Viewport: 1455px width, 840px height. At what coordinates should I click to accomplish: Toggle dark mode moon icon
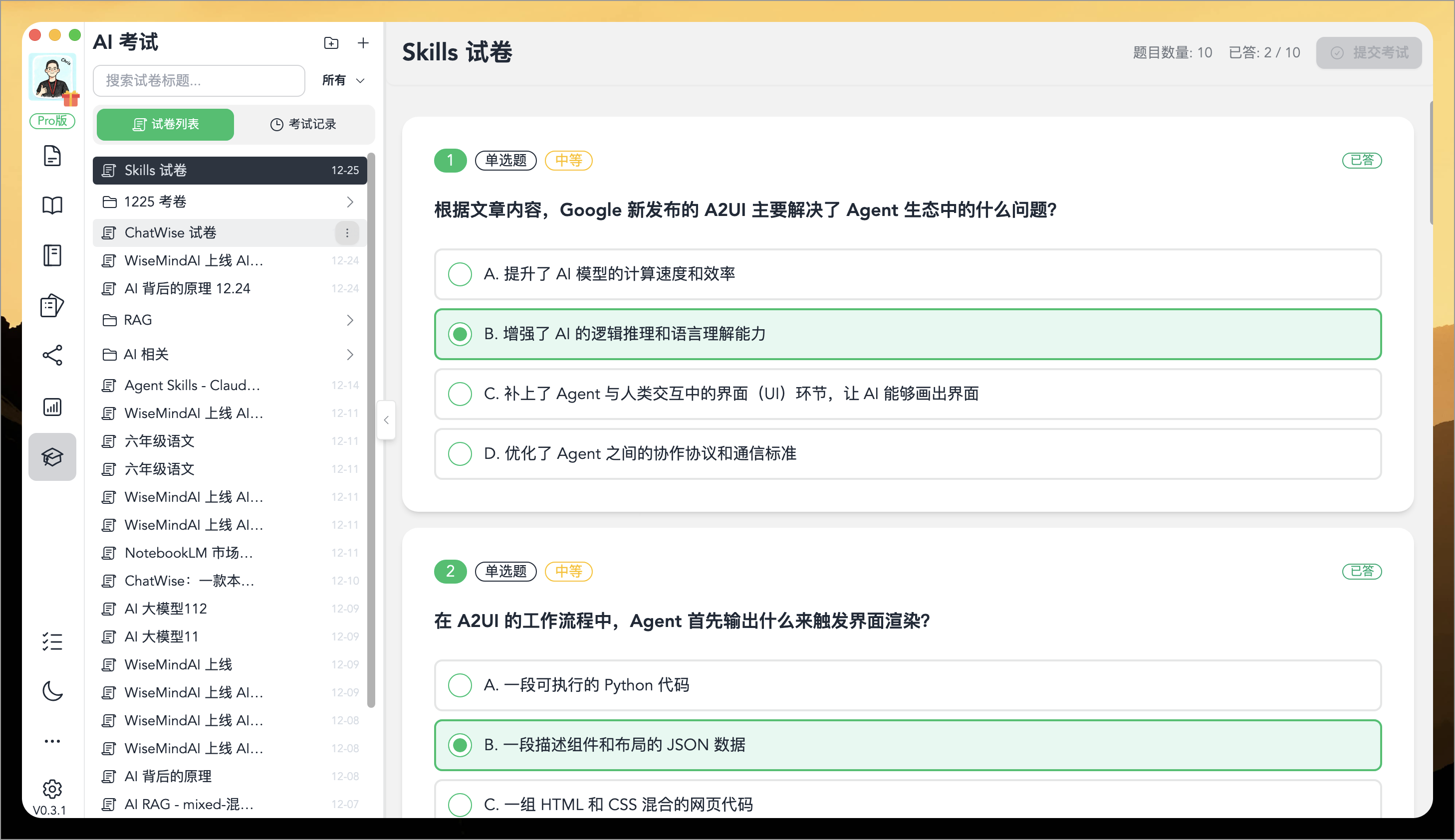(52, 690)
